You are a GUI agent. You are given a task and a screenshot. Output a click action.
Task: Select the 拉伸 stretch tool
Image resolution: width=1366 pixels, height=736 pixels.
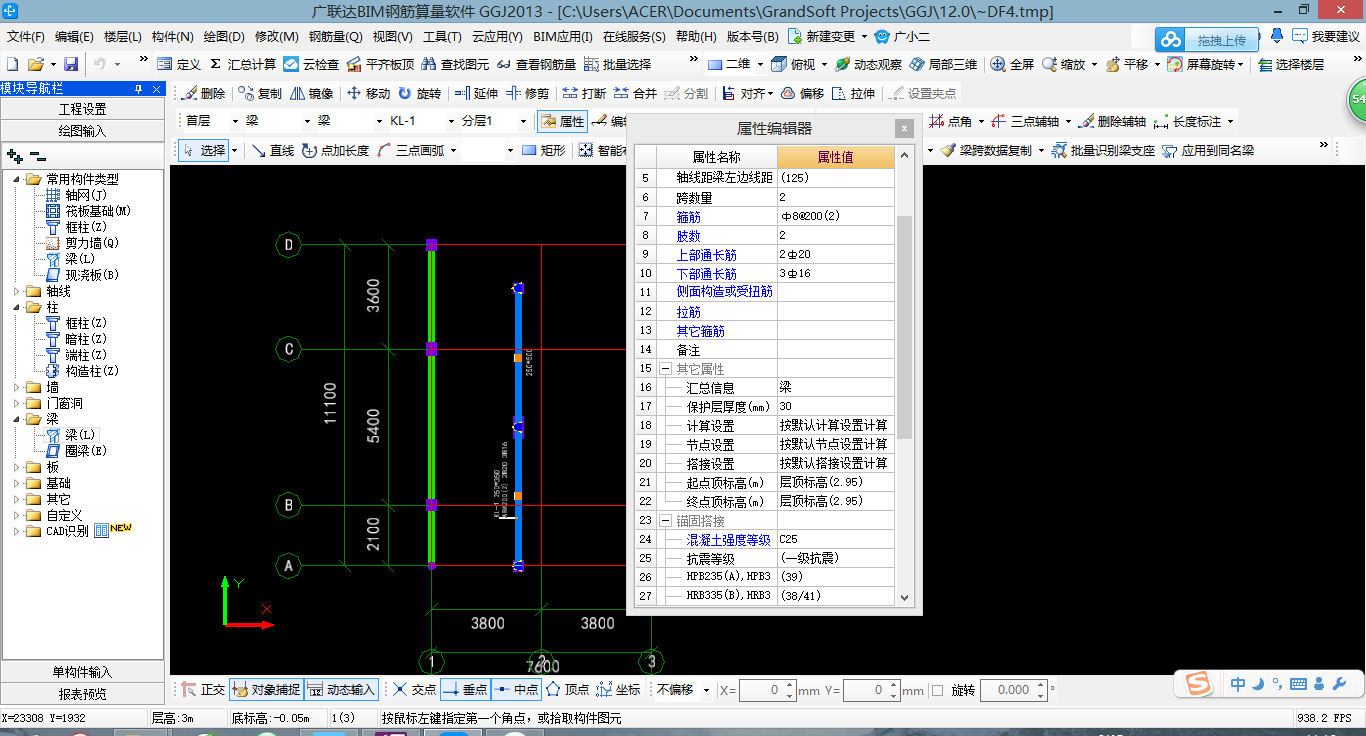853,93
